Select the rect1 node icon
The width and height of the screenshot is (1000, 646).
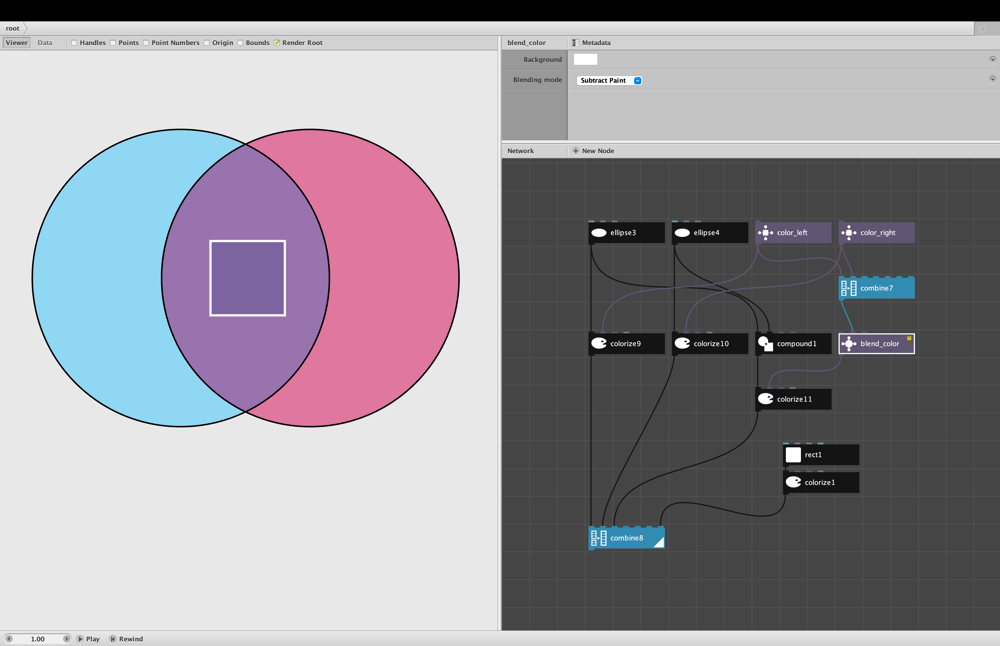pos(793,455)
